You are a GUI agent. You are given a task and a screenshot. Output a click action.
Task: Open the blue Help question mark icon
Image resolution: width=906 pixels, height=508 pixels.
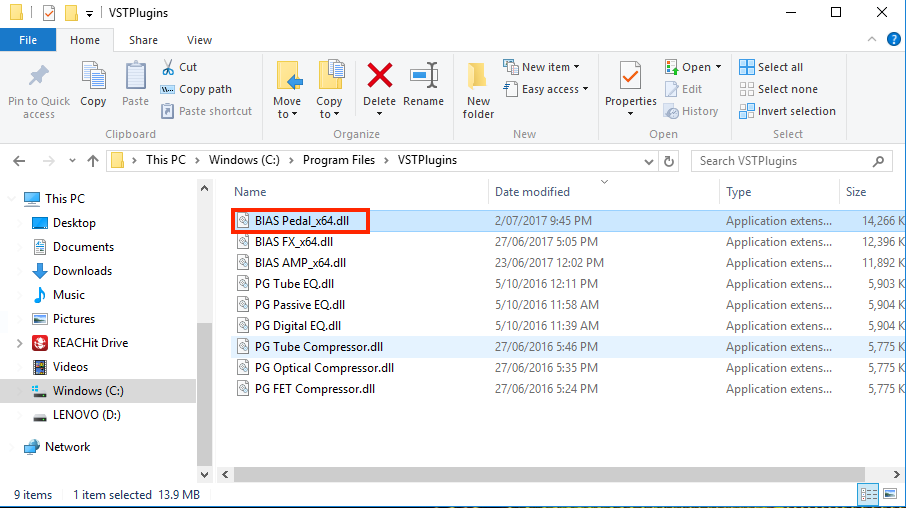[x=893, y=39]
